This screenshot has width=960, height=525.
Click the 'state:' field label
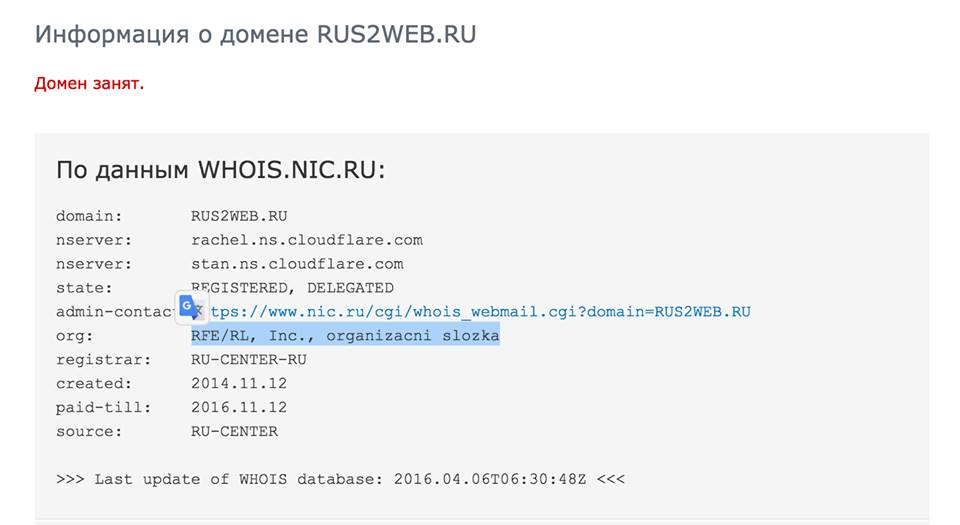[x=84, y=288]
